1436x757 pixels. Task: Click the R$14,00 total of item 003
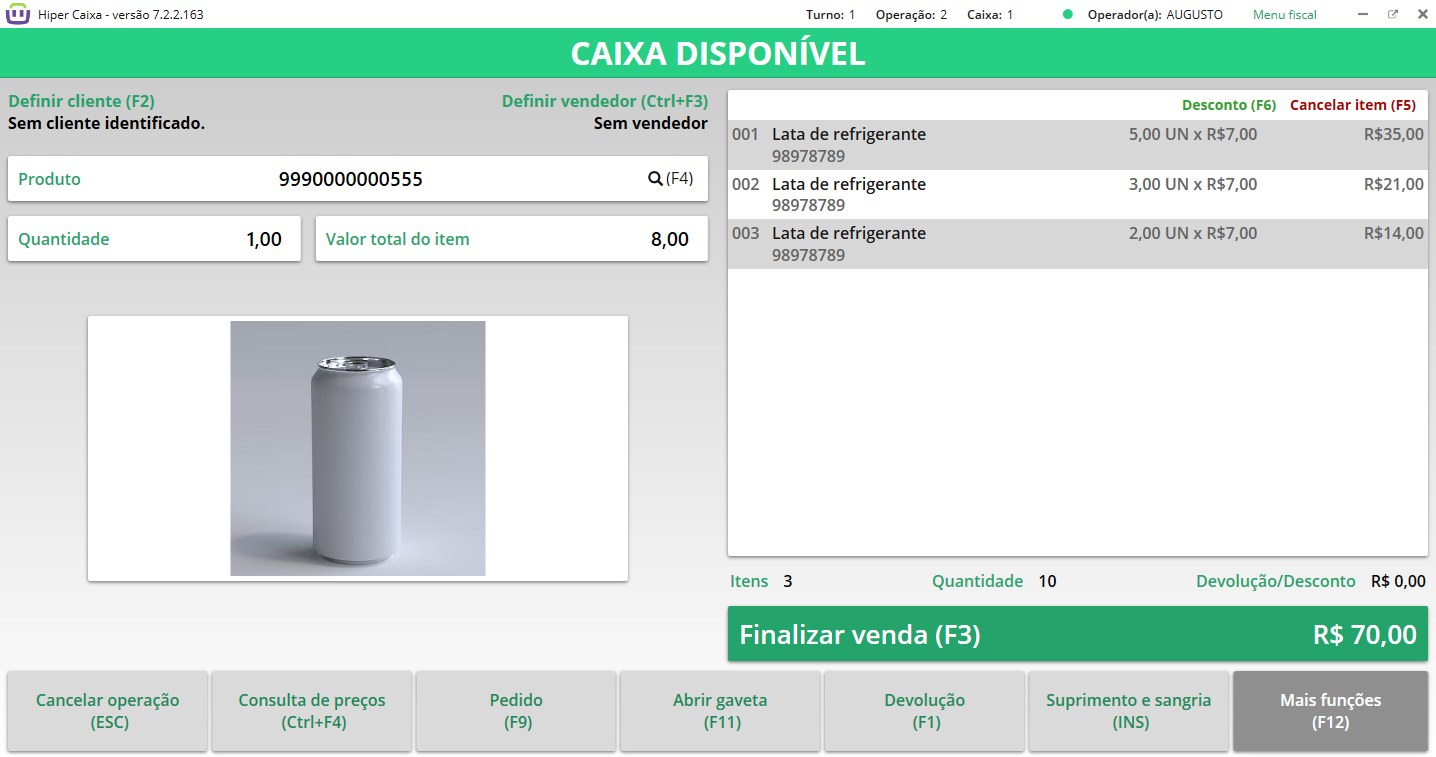coord(1394,233)
